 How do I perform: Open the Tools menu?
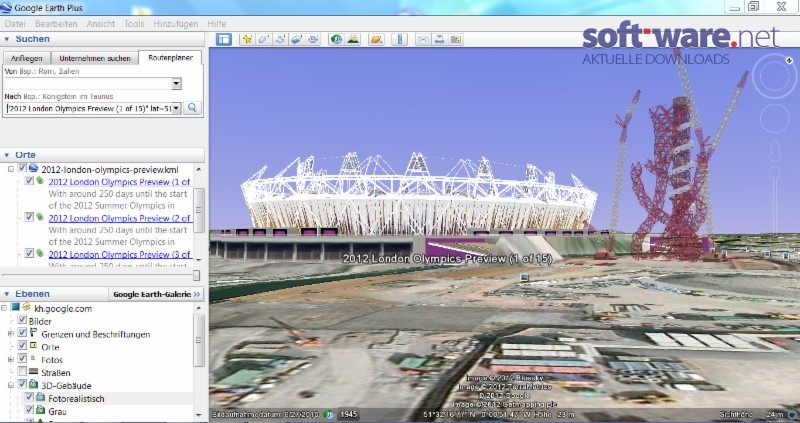[134, 24]
